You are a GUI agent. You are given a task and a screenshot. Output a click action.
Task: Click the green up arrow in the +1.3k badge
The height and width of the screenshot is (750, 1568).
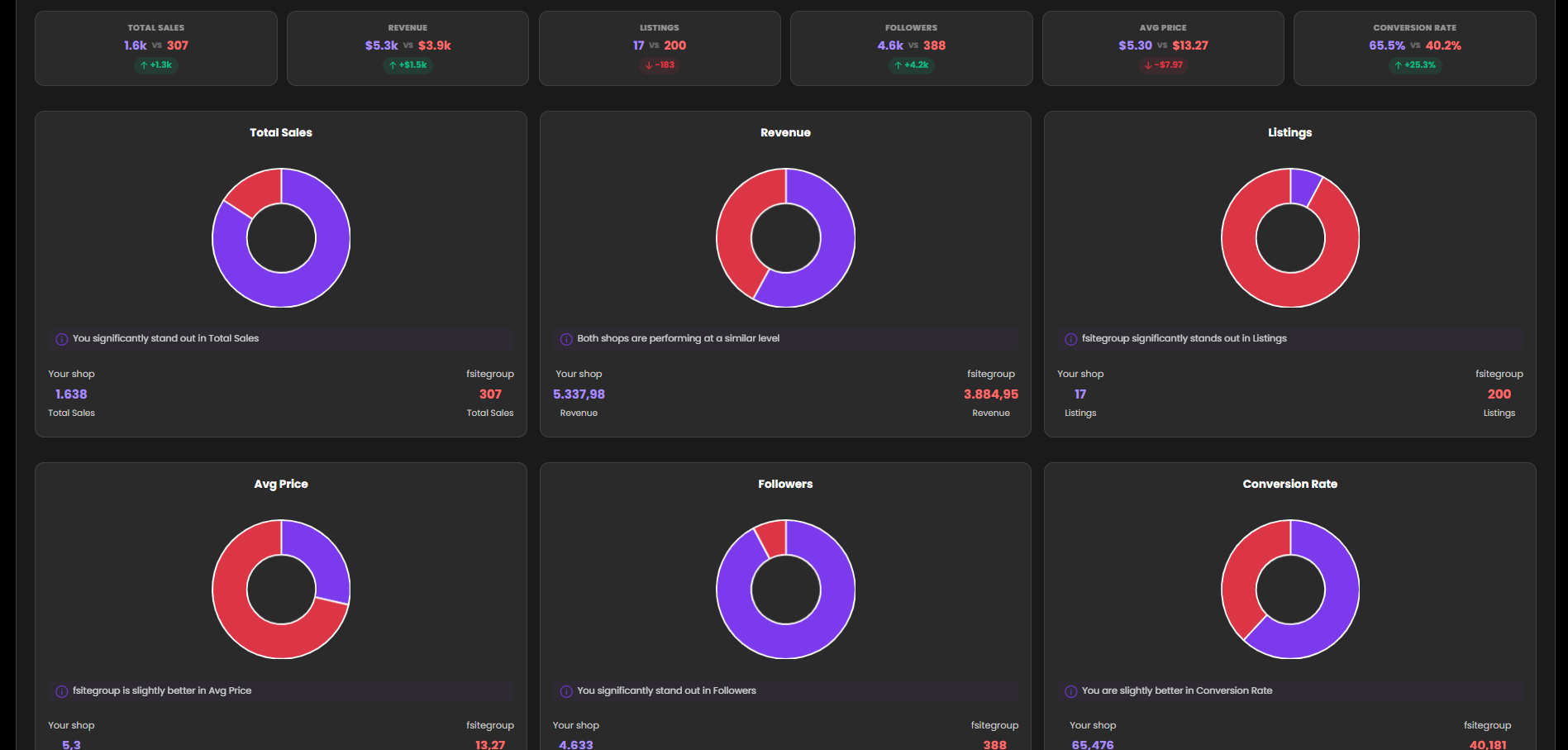click(144, 65)
